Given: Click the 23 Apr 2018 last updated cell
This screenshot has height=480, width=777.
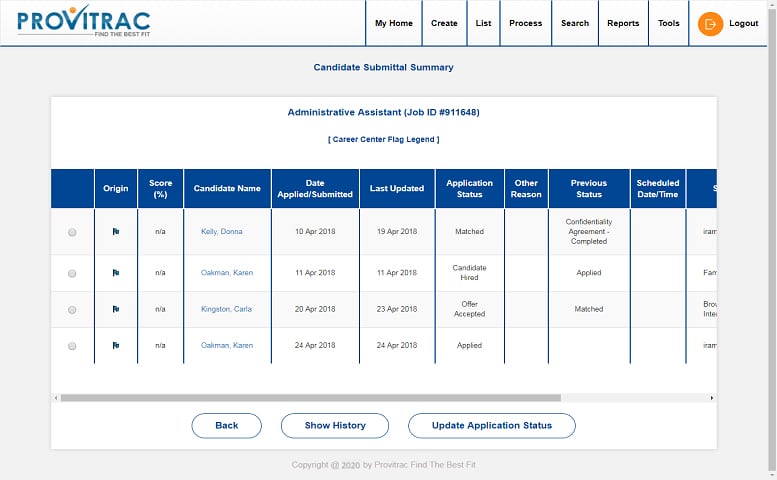Looking at the screenshot, I should pyautogui.click(x=397, y=309).
